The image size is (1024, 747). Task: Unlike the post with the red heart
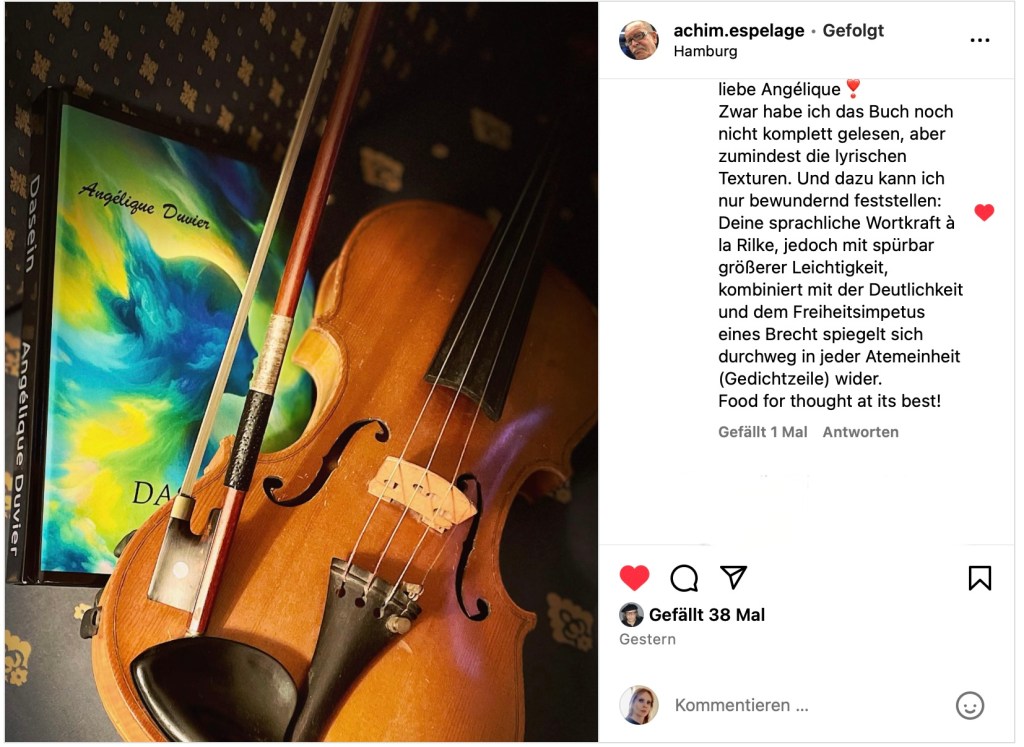coord(634,578)
